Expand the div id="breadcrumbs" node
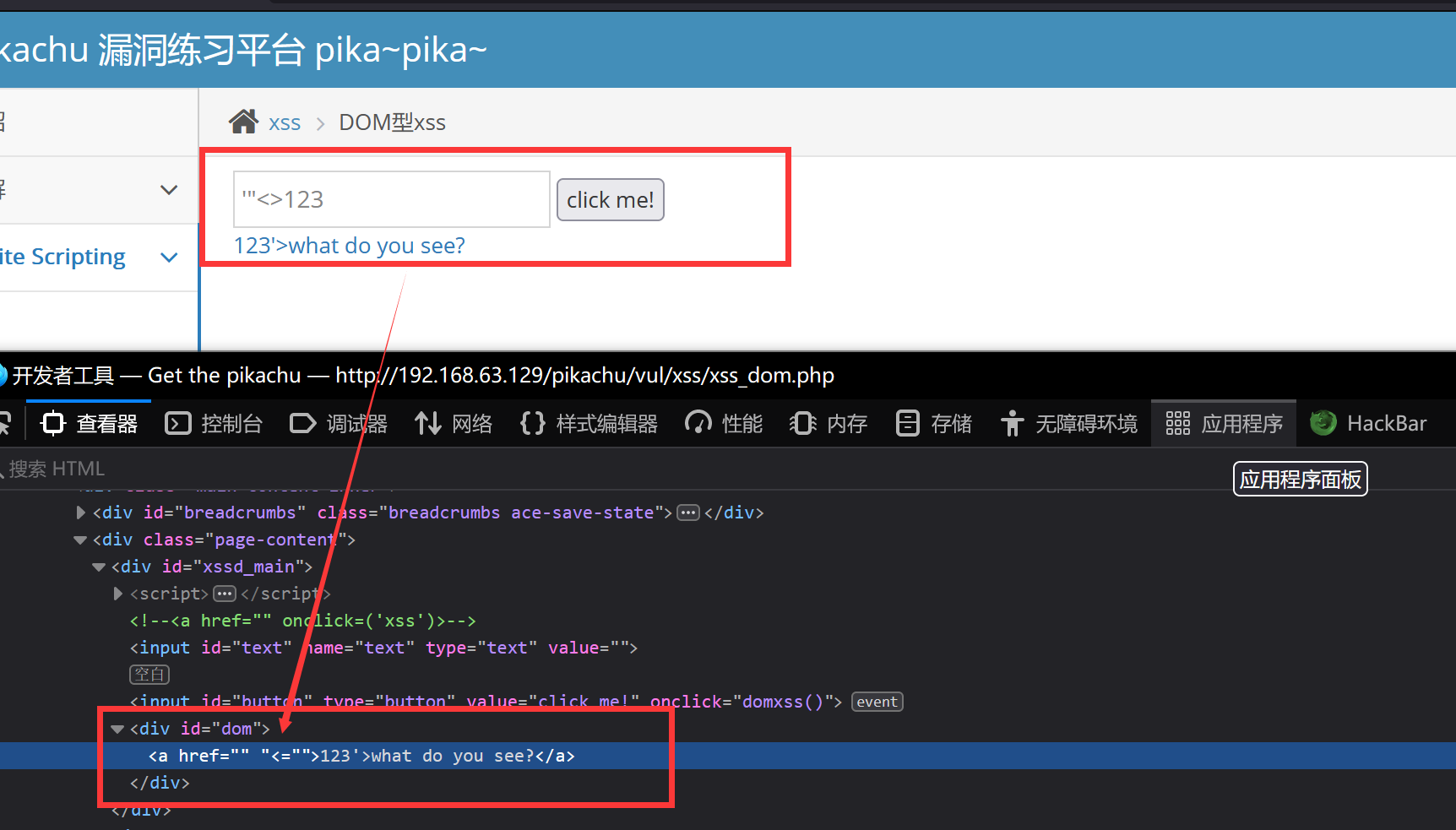The height and width of the screenshot is (830, 1456). click(x=80, y=513)
